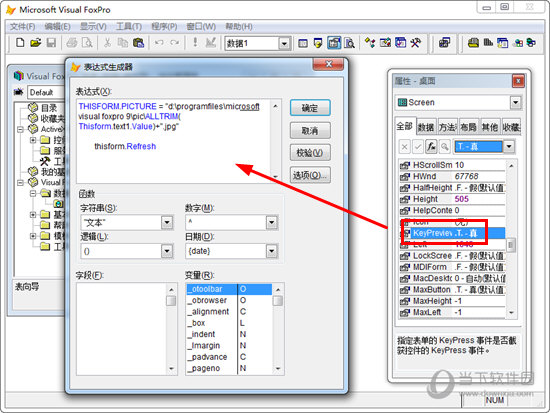This screenshot has height=413, width=550.
Task: Toggle the highlighted Properties Window toolbar icon
Action: click(x=334, y=43)
